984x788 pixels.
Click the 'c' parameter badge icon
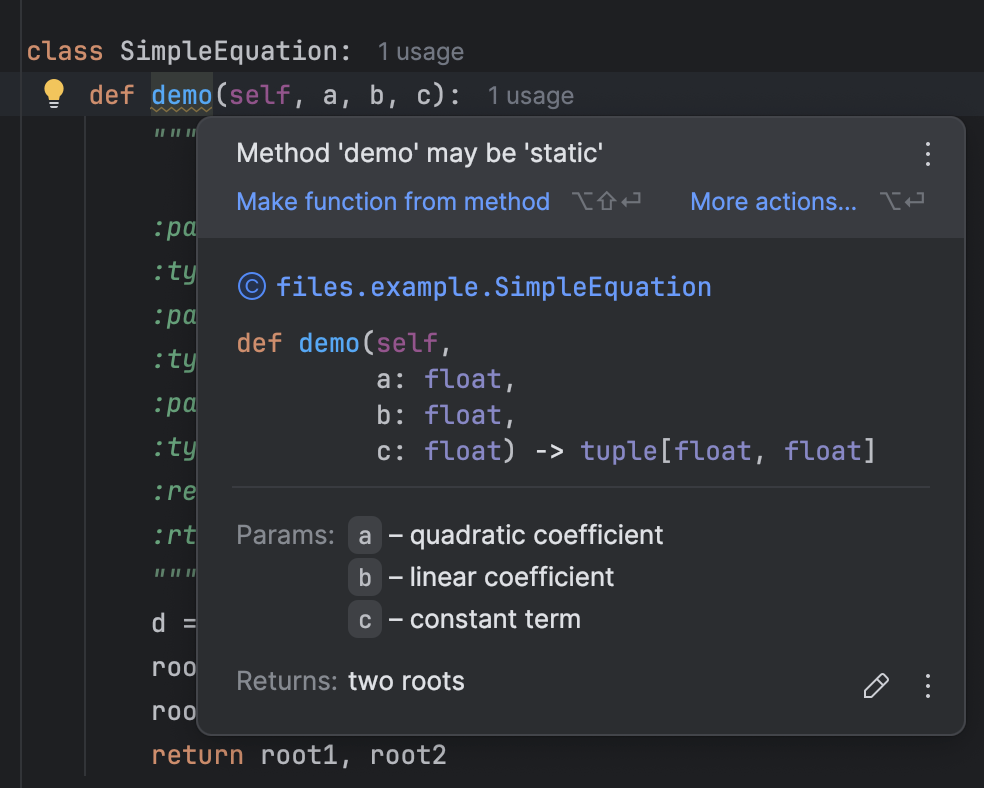click(364, 619)
